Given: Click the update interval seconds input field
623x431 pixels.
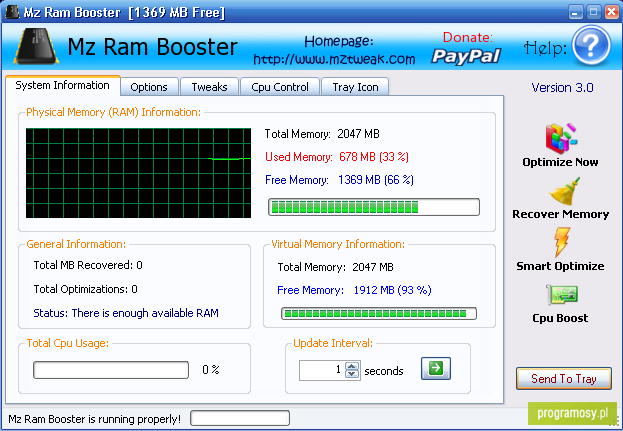Looking at the screenshot, I should coord(322,370).
